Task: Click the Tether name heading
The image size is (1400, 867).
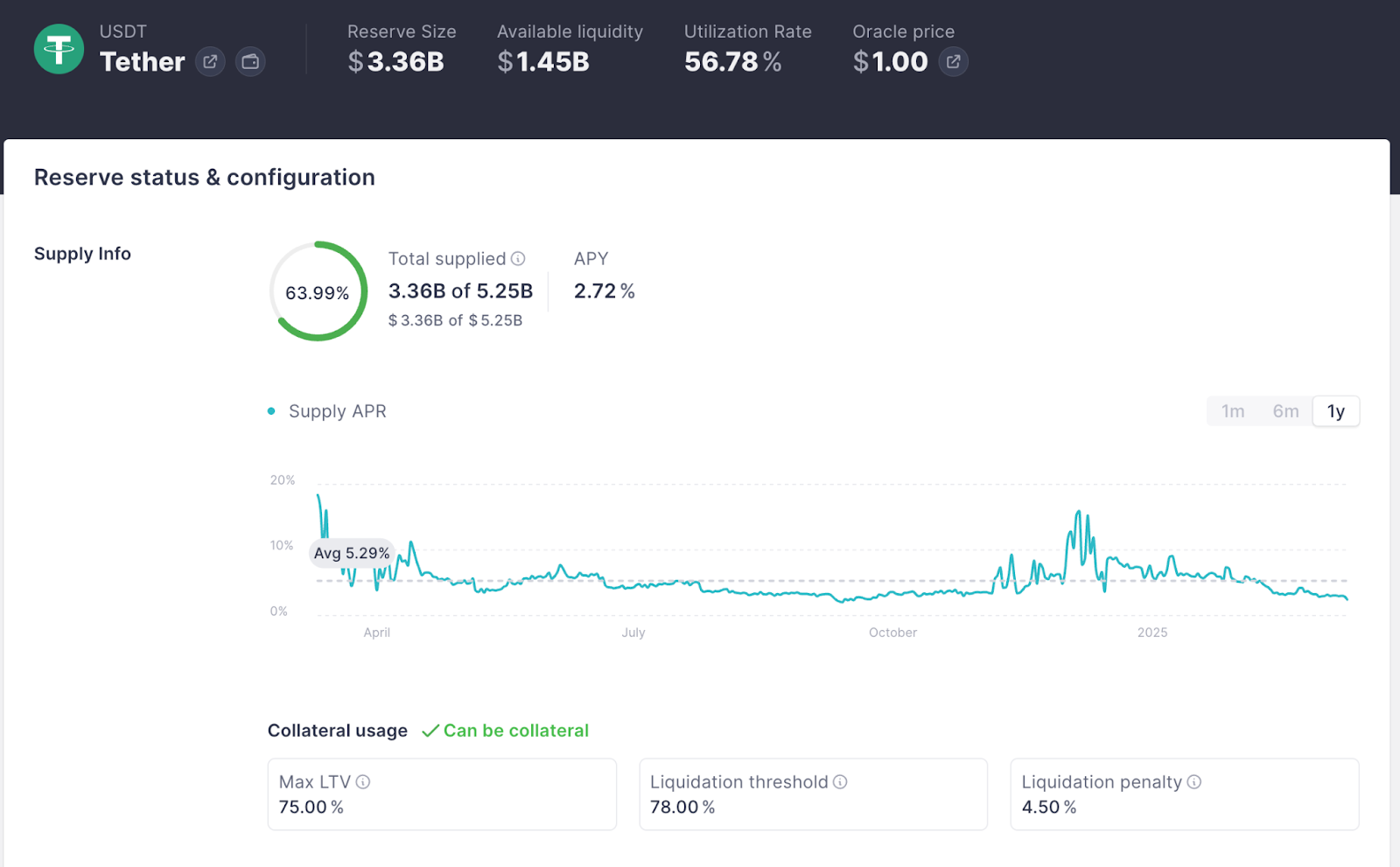Action: pos(143,62)
